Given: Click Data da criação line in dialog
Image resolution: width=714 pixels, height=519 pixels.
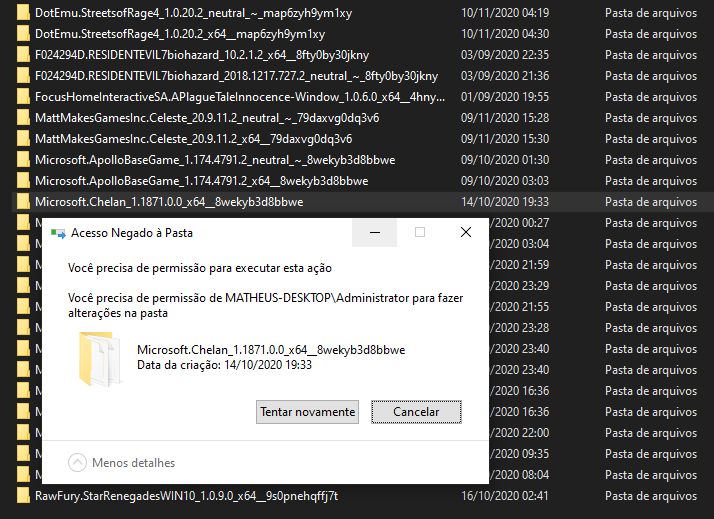Looking at the screenshot, I should click(x=224, y=365).
